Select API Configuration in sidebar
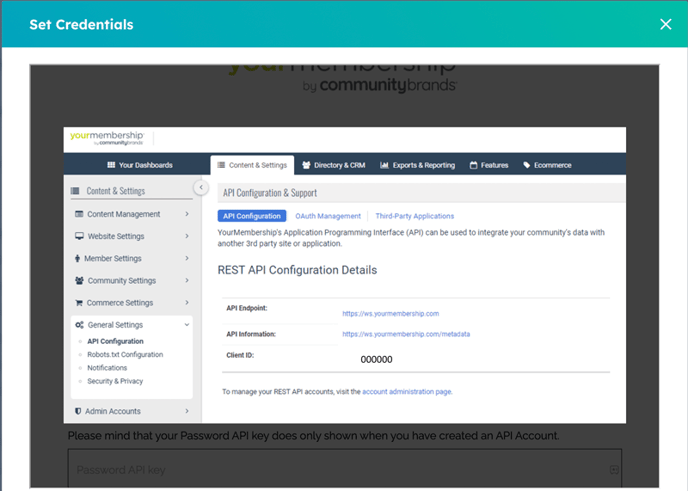Image resolution: width=688 pixels, height=491 pixels. pyautogui.click(x=115, y=341)
